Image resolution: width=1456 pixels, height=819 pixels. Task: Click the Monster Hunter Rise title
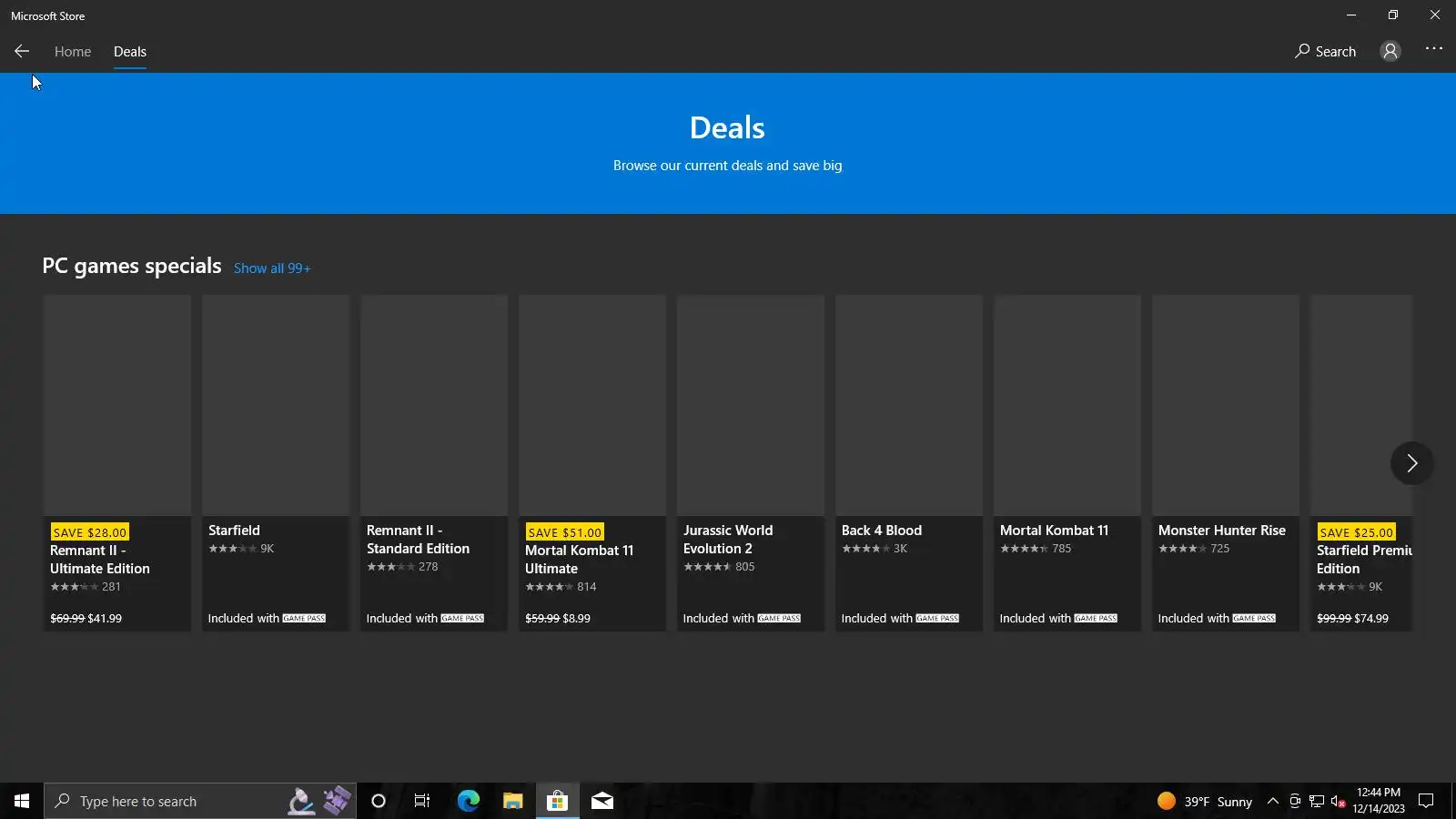click(x=1222, y=531)
